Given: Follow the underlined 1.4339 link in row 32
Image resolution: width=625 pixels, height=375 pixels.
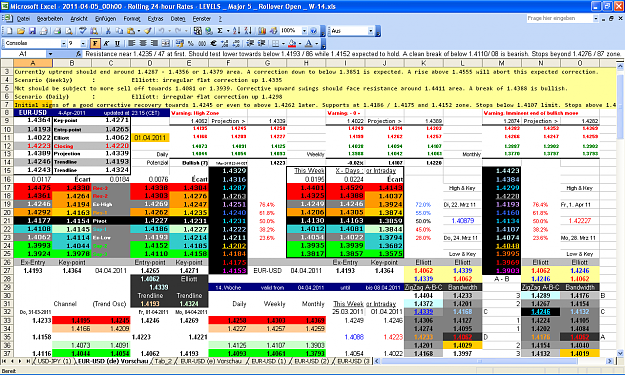Looking at the screenshot, I should pos(423,312).
